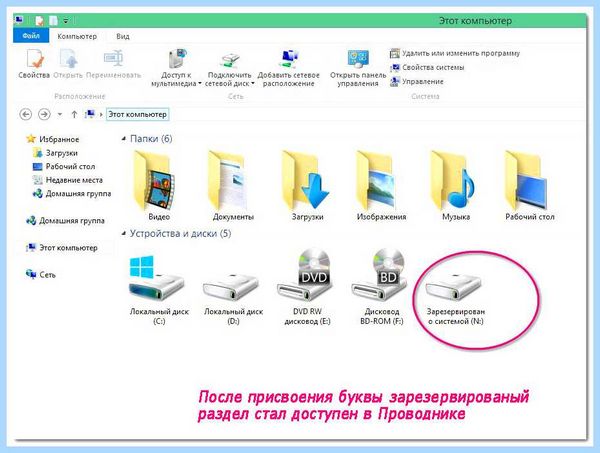The image size is (600, 453).
Task: Select the Рабочий стол folder icon
Action: tap(530, 186)
